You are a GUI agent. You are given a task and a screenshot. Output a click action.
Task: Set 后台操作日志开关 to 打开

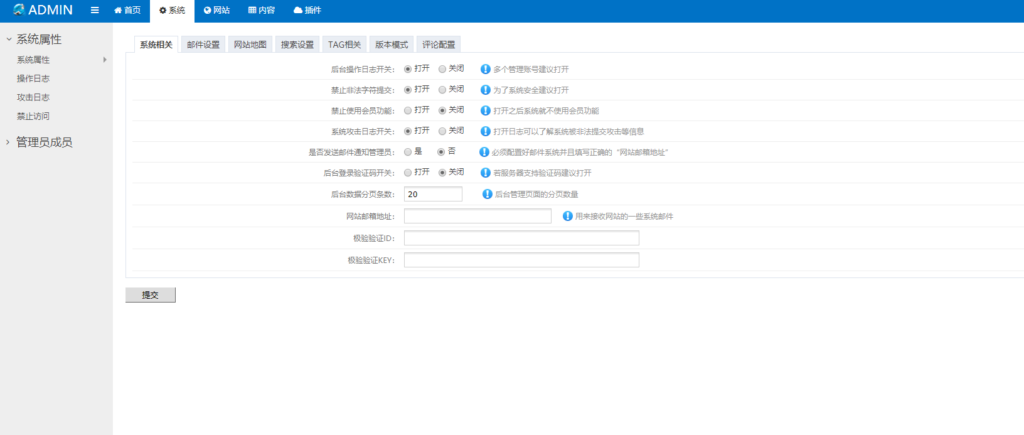[408, 69]
